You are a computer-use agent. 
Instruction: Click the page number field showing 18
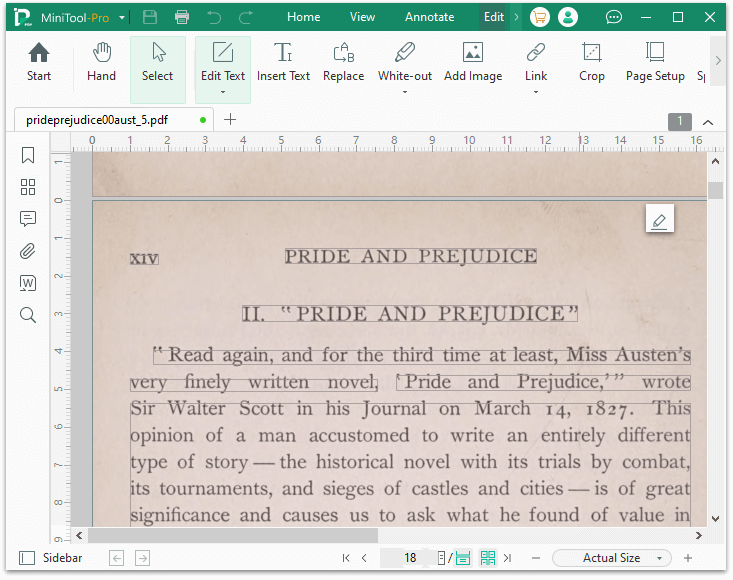pos(410,558)
